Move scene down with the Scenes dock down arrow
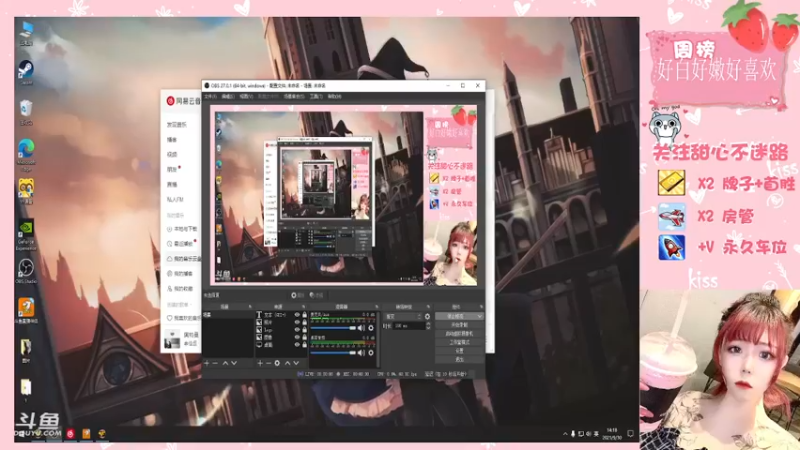This screenshot has width=800, height=450. (234, 363)
